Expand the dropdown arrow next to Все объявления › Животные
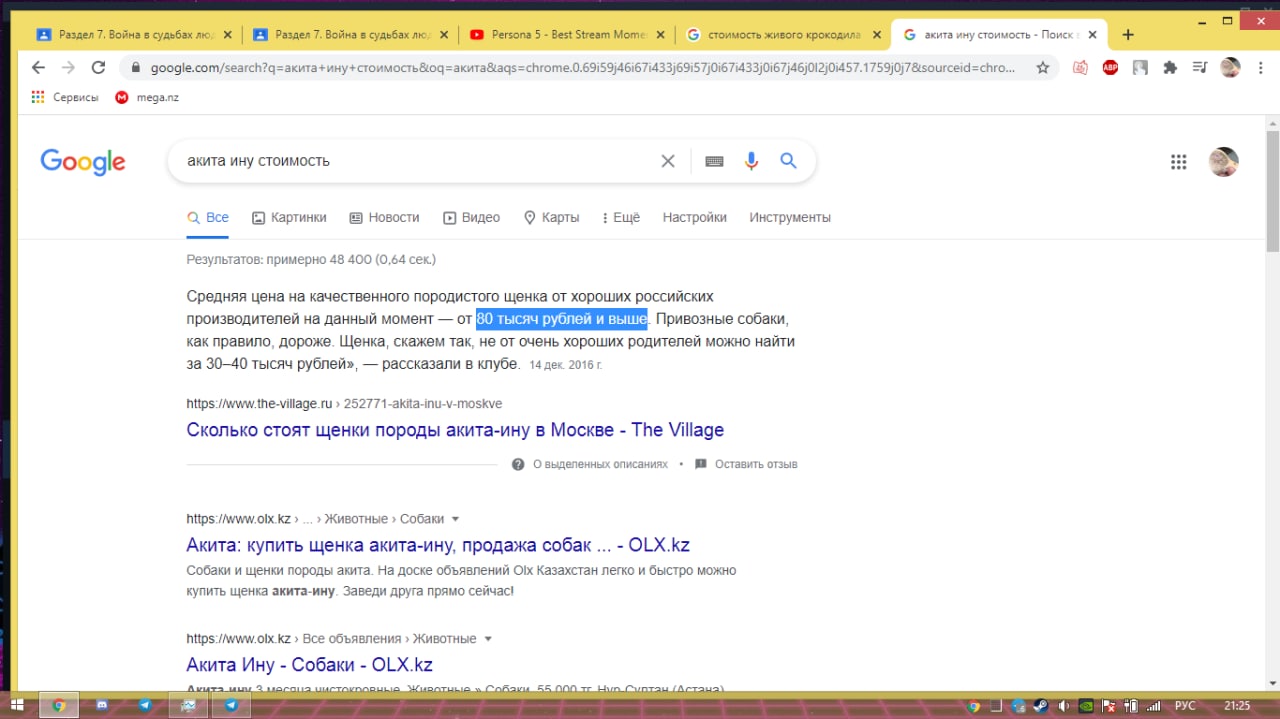Screen dimensions: 1280x719 [488, 638]
